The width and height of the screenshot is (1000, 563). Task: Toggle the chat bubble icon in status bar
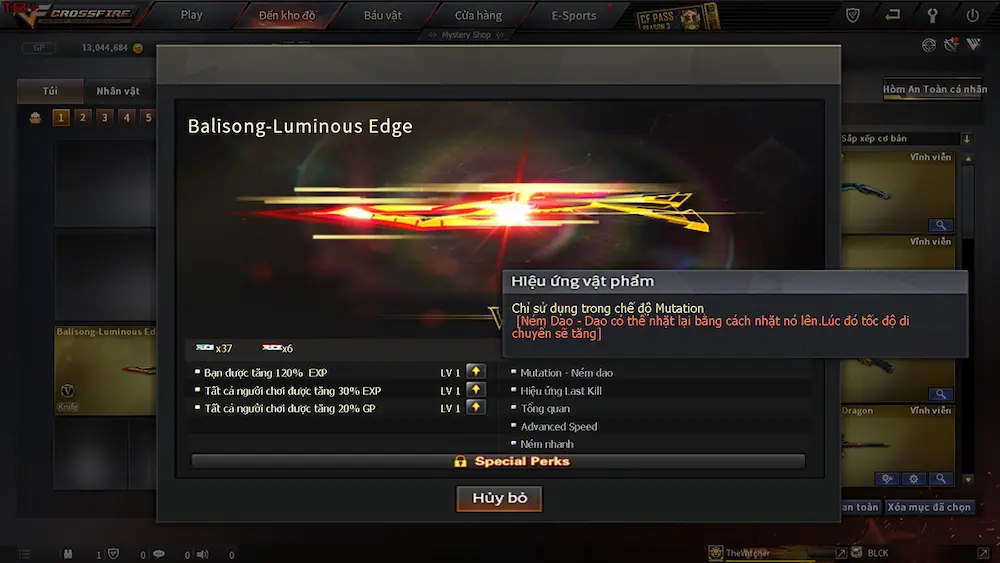[159, 554]
